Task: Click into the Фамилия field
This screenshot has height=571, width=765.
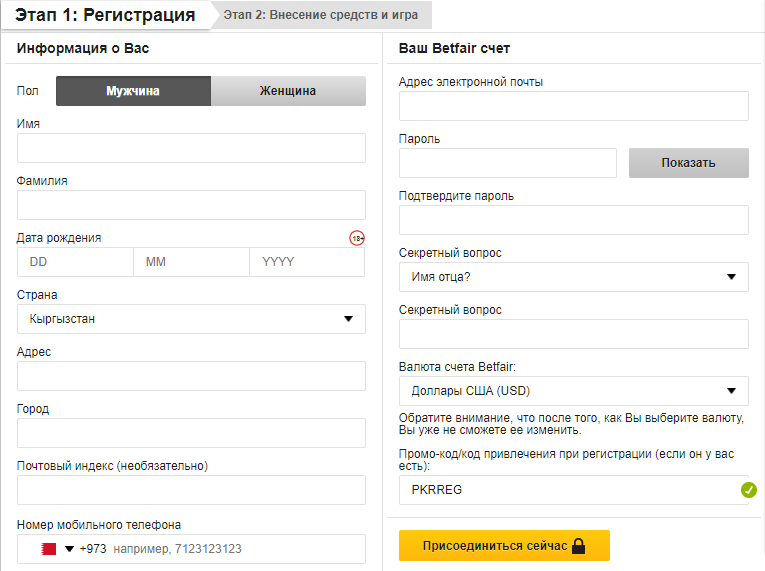Action: click(191, 205)
